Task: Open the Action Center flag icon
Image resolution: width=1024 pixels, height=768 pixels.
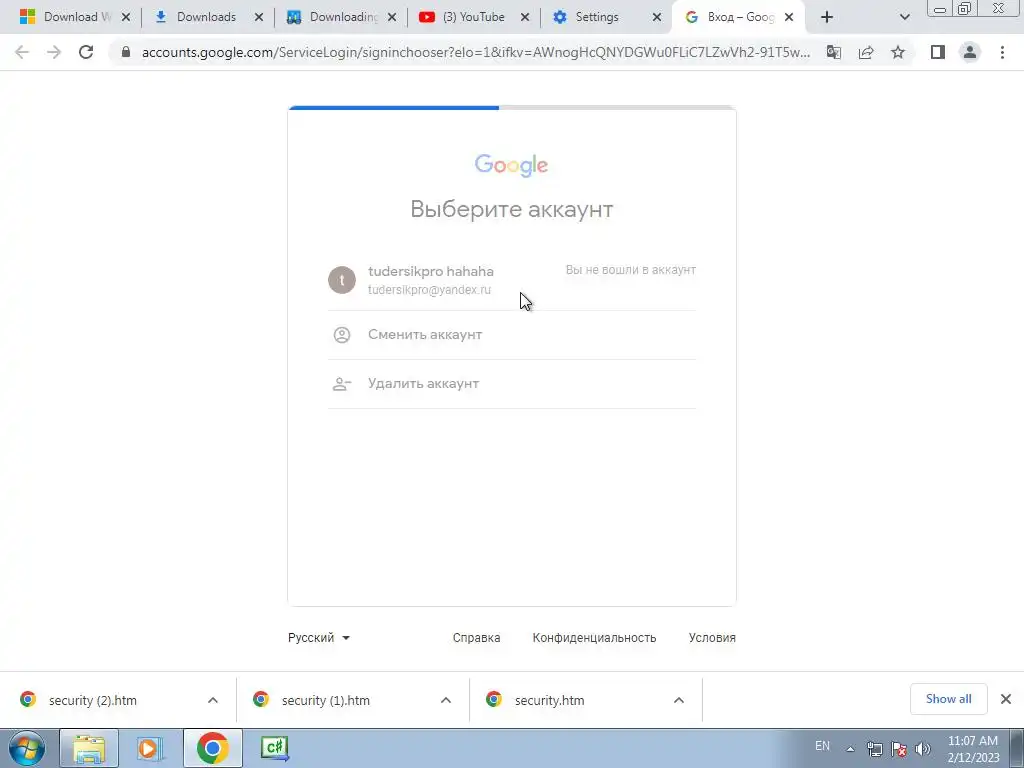Action: pyautogui.click(x=899, y=749)
